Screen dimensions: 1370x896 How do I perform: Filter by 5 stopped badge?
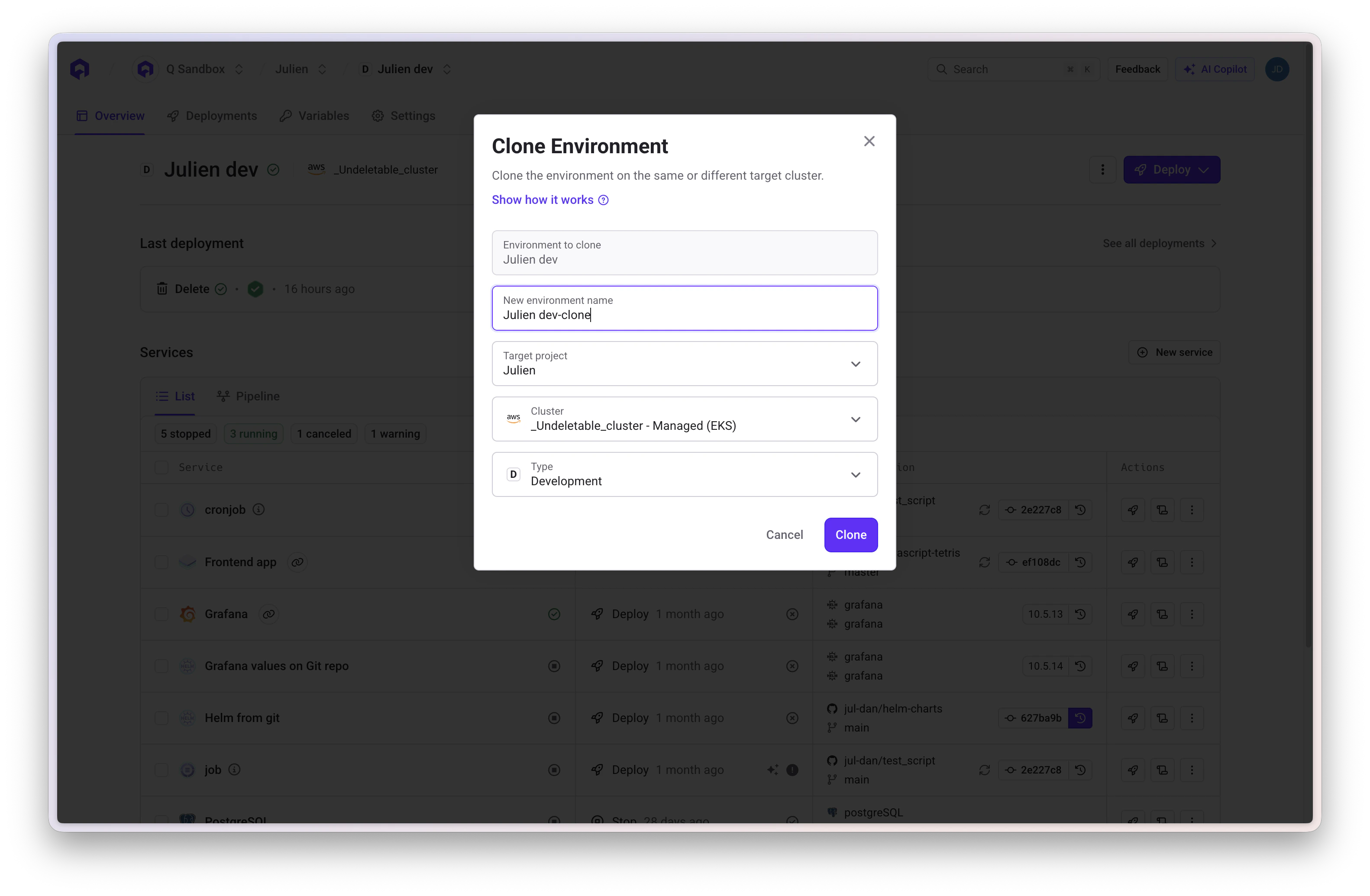tap(185, 433)
